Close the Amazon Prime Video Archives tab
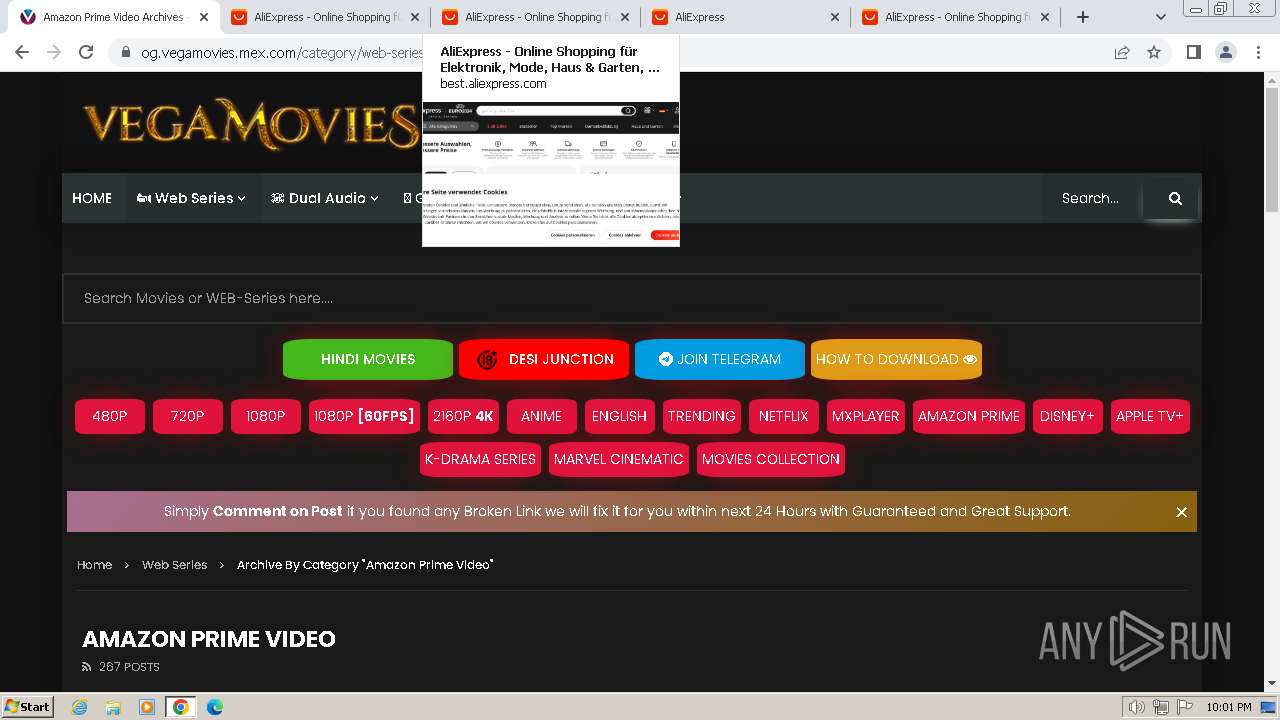This screenshot has width=1280, height=720. [x=204, y=17]
